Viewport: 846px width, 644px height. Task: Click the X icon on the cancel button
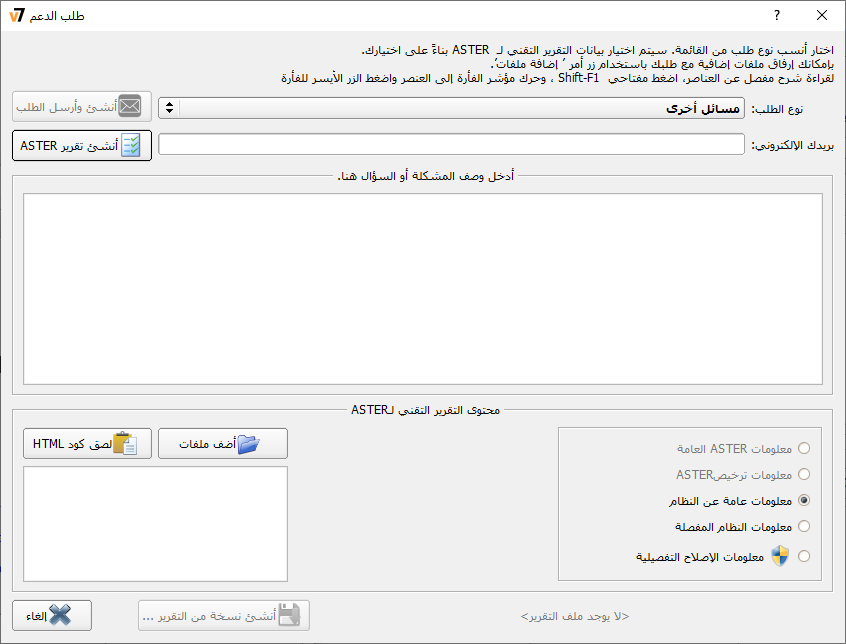(x=60, y=615)
